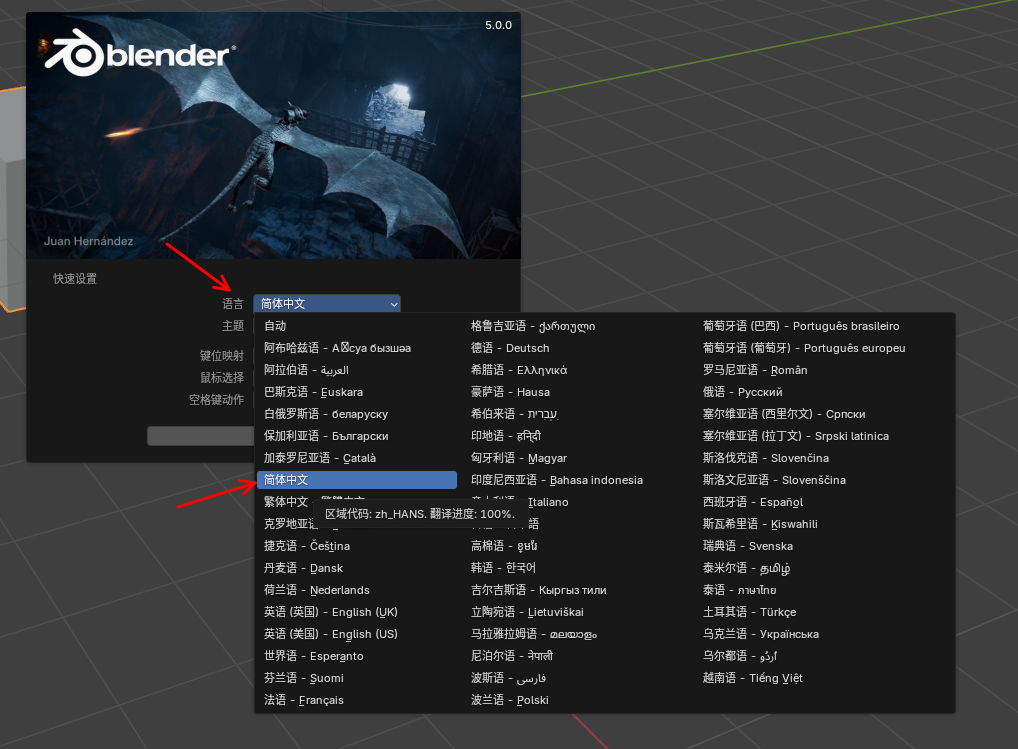The height and width of the screenshot is (749, 1018).
Task: Select 高棉语 language option
Action: pos(578,546)
